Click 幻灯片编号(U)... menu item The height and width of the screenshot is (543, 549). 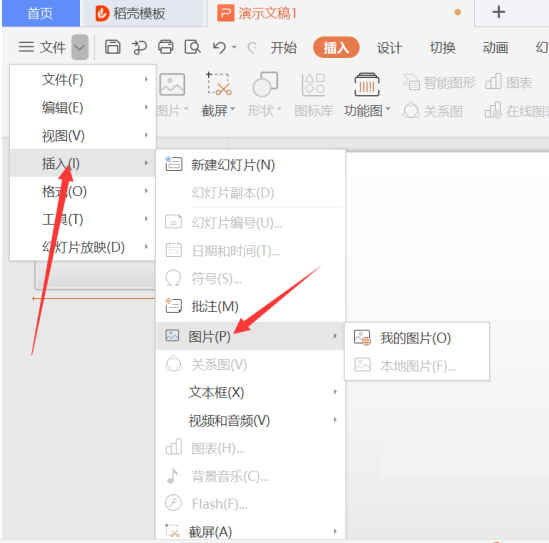pos(251,223)
